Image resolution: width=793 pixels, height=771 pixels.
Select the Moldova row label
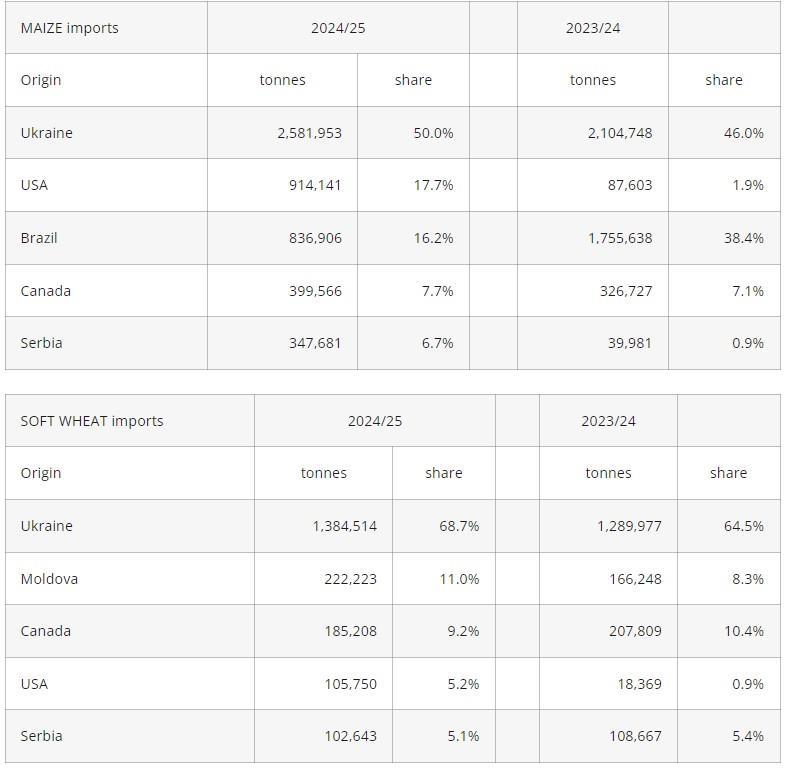(x=49, y=579)
